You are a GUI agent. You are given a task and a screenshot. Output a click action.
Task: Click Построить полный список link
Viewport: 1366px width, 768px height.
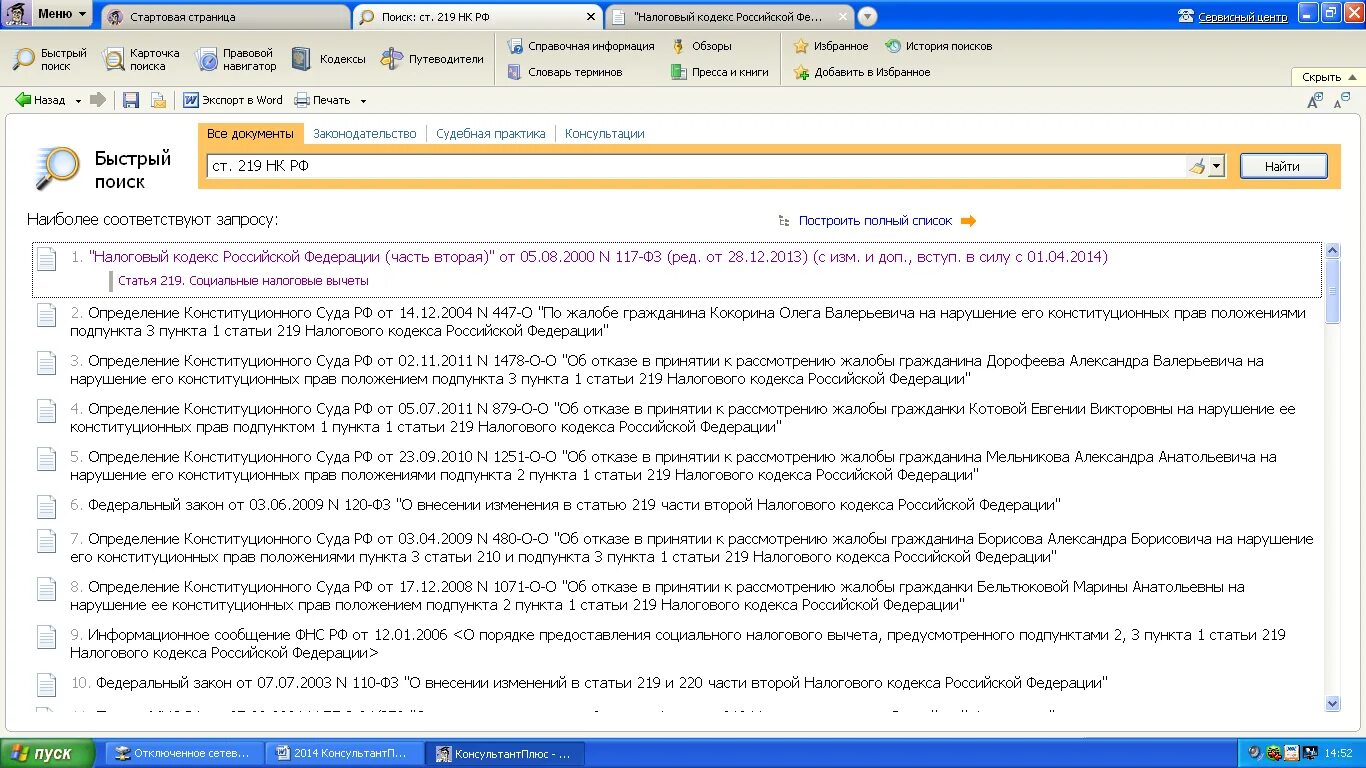click(875, 221)
